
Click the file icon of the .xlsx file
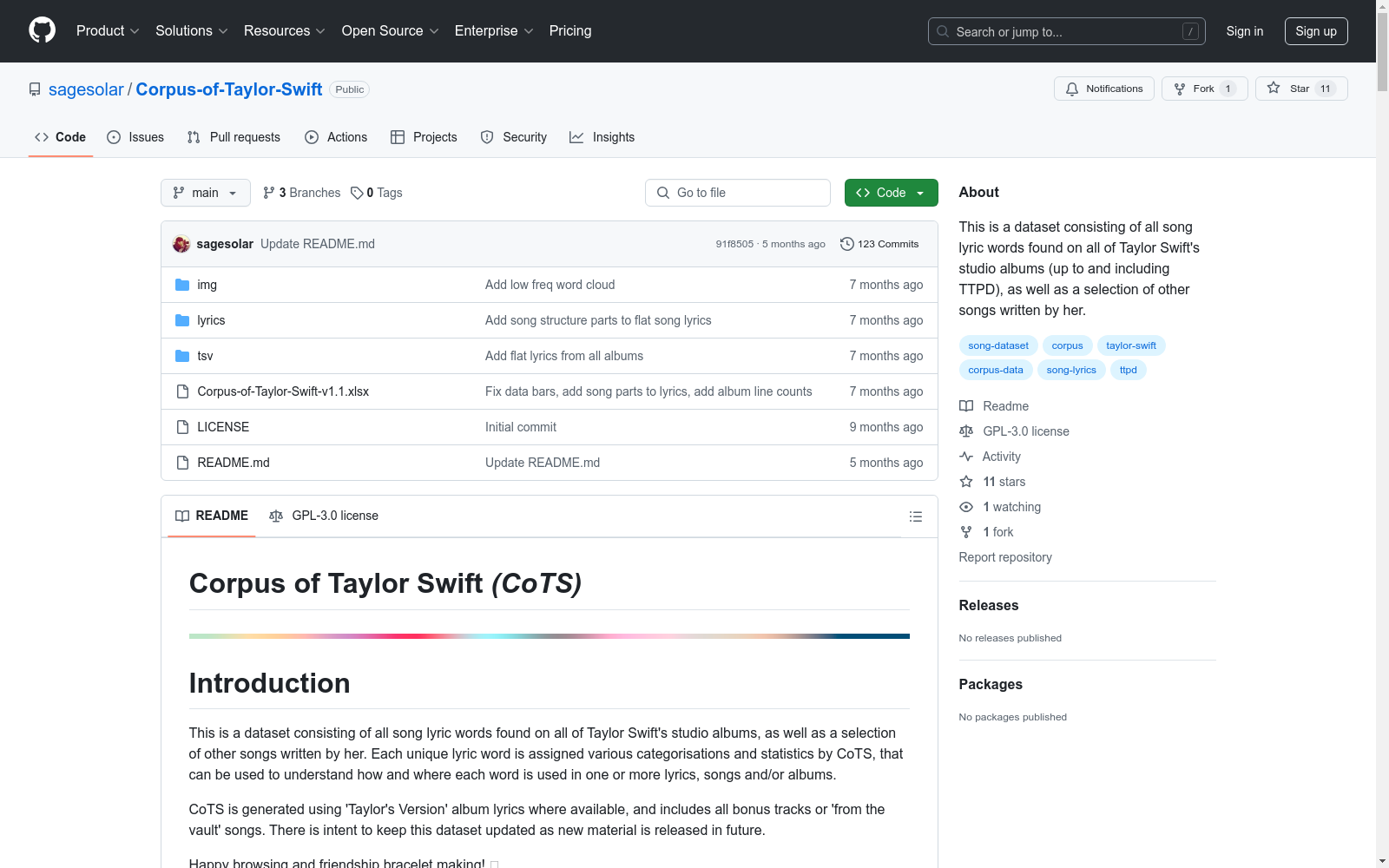point(182,391)
